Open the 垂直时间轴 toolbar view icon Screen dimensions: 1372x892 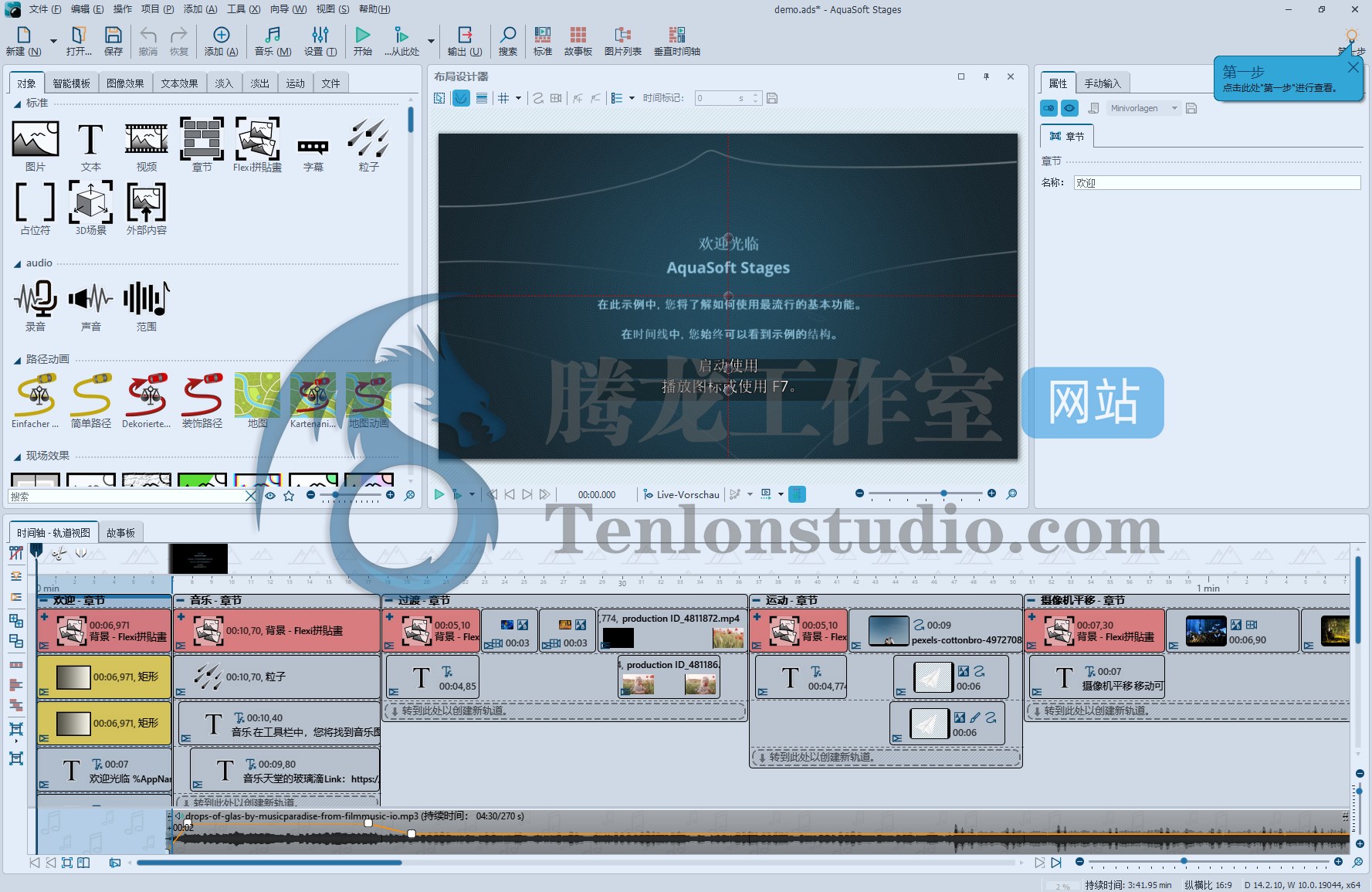(x=677, y=41)
